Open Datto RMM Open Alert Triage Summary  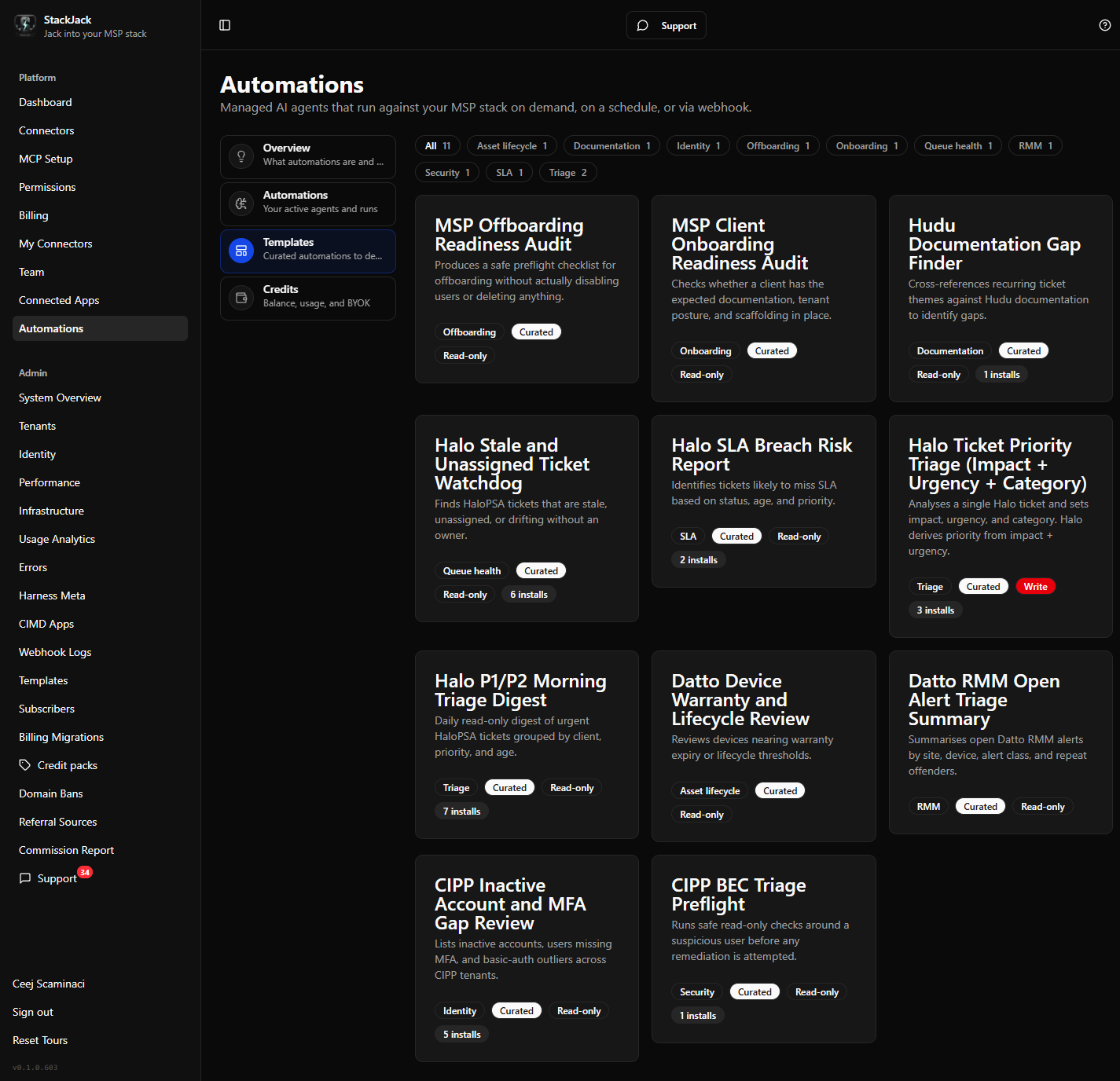(x=1001, y=742)
